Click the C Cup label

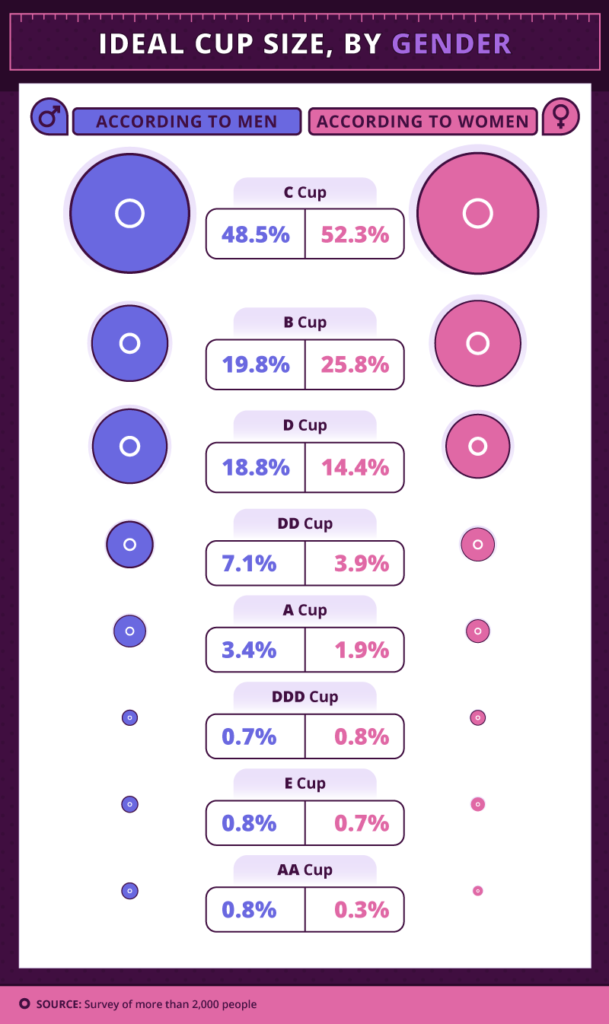pyautogui.click(x=305, y=192)
